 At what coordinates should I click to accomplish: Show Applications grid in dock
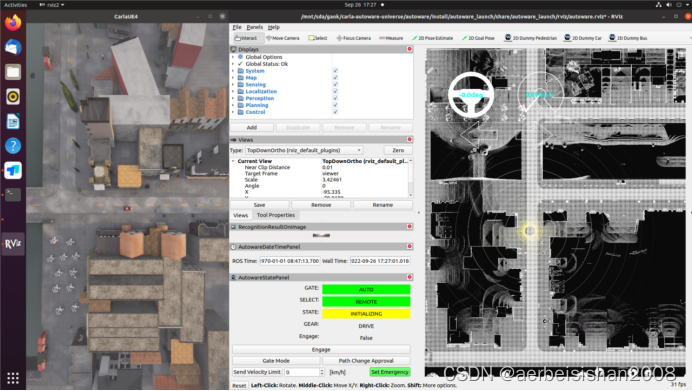click(13, 378)
